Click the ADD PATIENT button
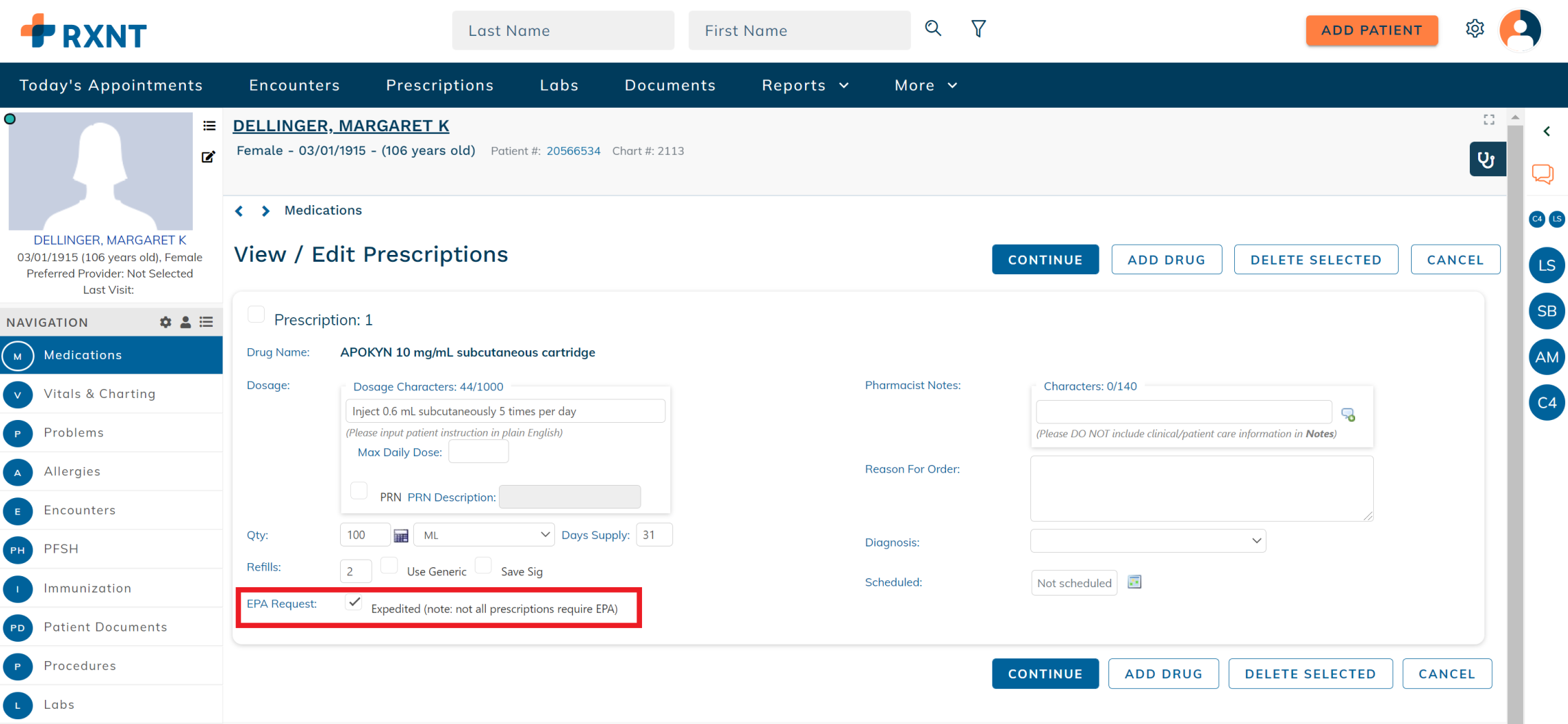1568x724 pixels. pyautogui.click(x=1371, y=30)
